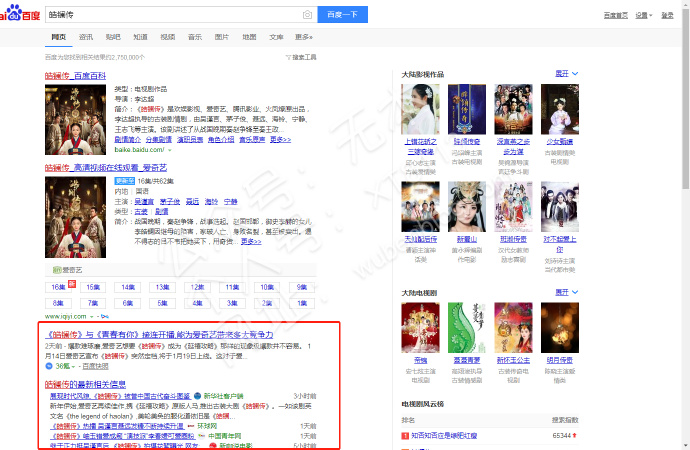The image size is (690, 450).
Task: Open dropdown arrow beside 36氪
Action: tap(73, 366)
